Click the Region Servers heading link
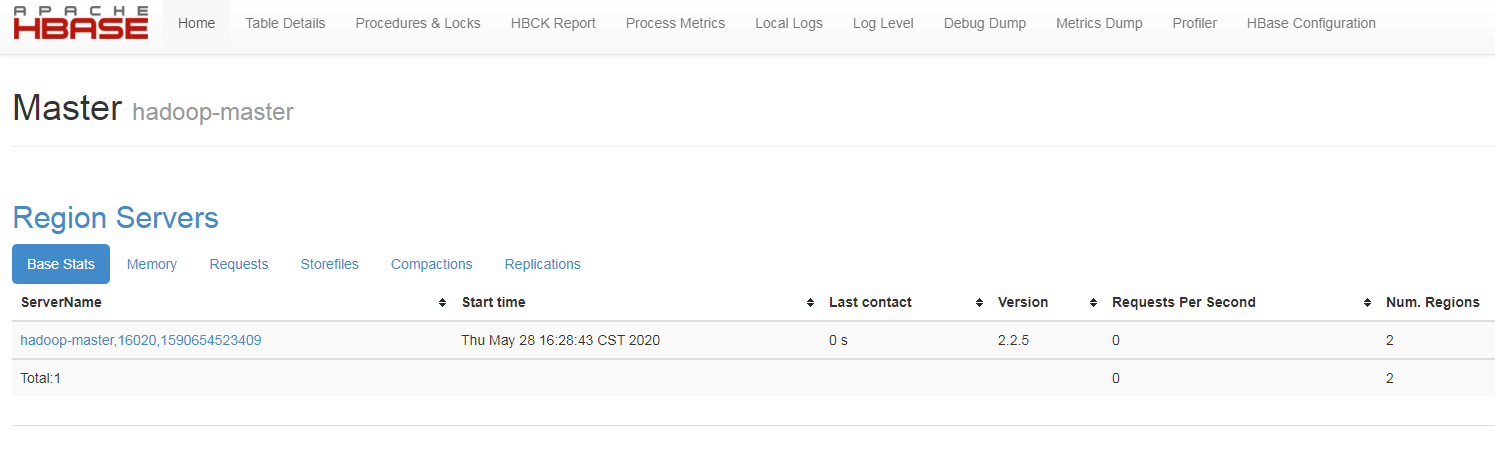 point(115,218)
